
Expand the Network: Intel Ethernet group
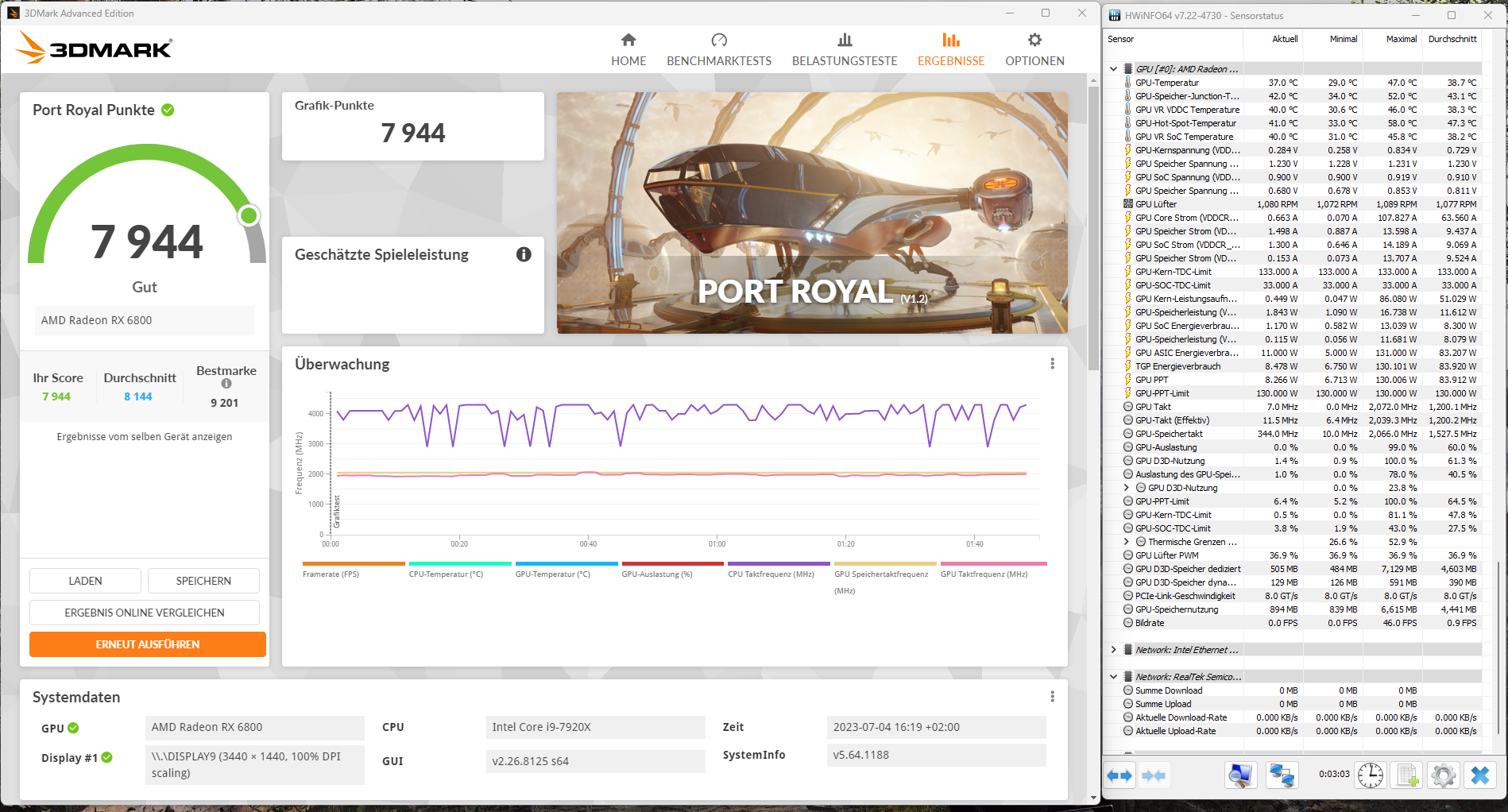1114,650
